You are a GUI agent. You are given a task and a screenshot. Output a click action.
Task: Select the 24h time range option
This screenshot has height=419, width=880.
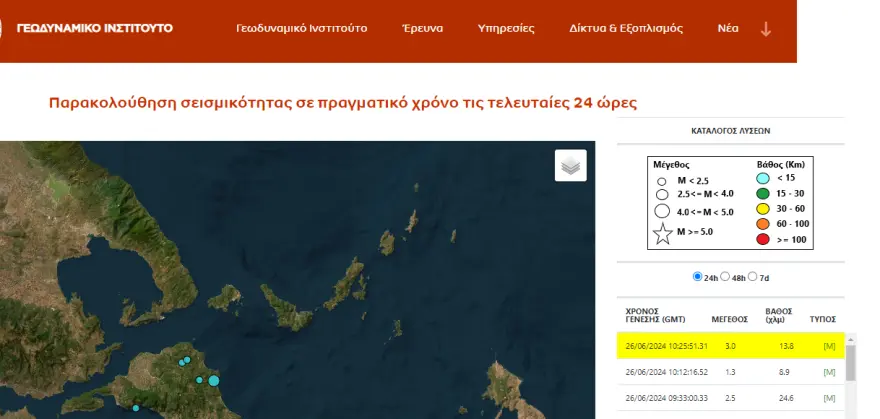coord(697,277)
